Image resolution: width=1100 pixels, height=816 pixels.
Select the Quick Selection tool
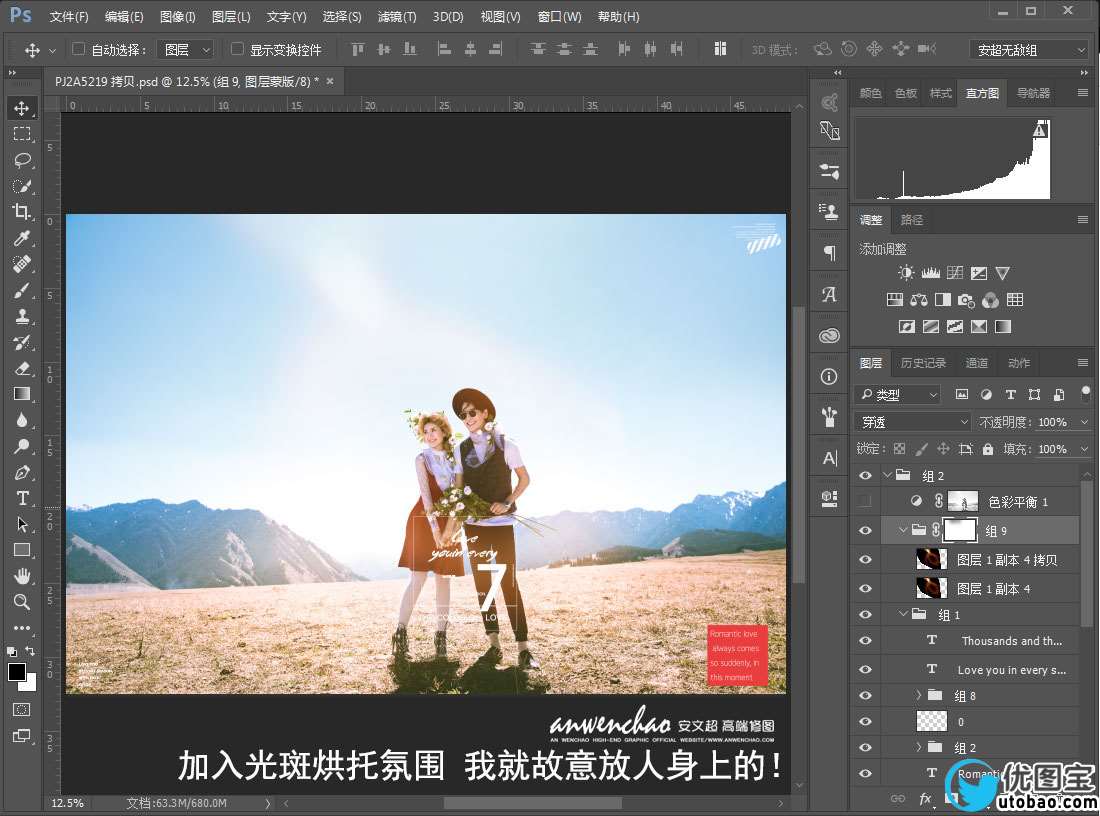pos(22,185)
